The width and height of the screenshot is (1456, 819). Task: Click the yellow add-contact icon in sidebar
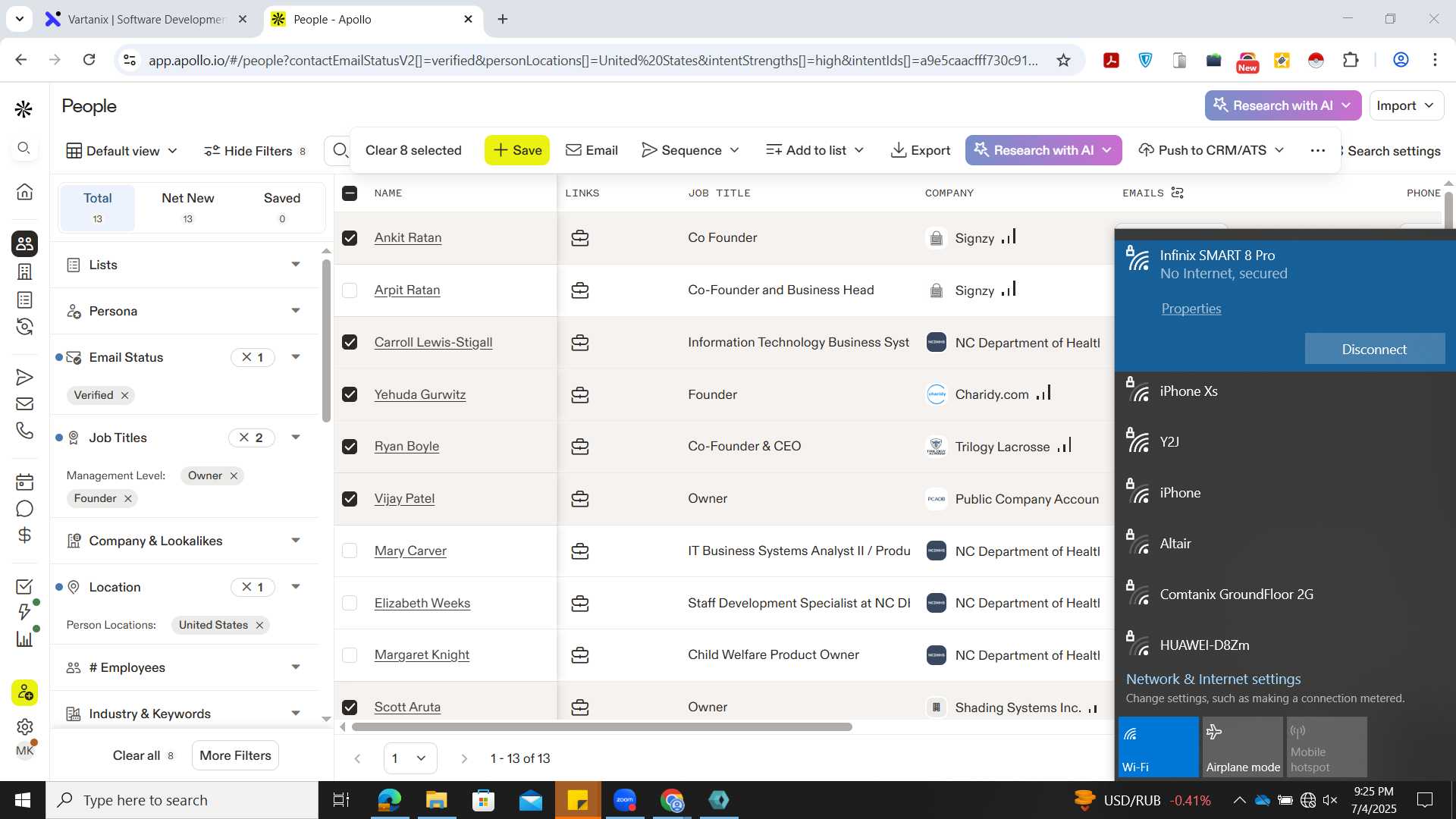point(24,692)
